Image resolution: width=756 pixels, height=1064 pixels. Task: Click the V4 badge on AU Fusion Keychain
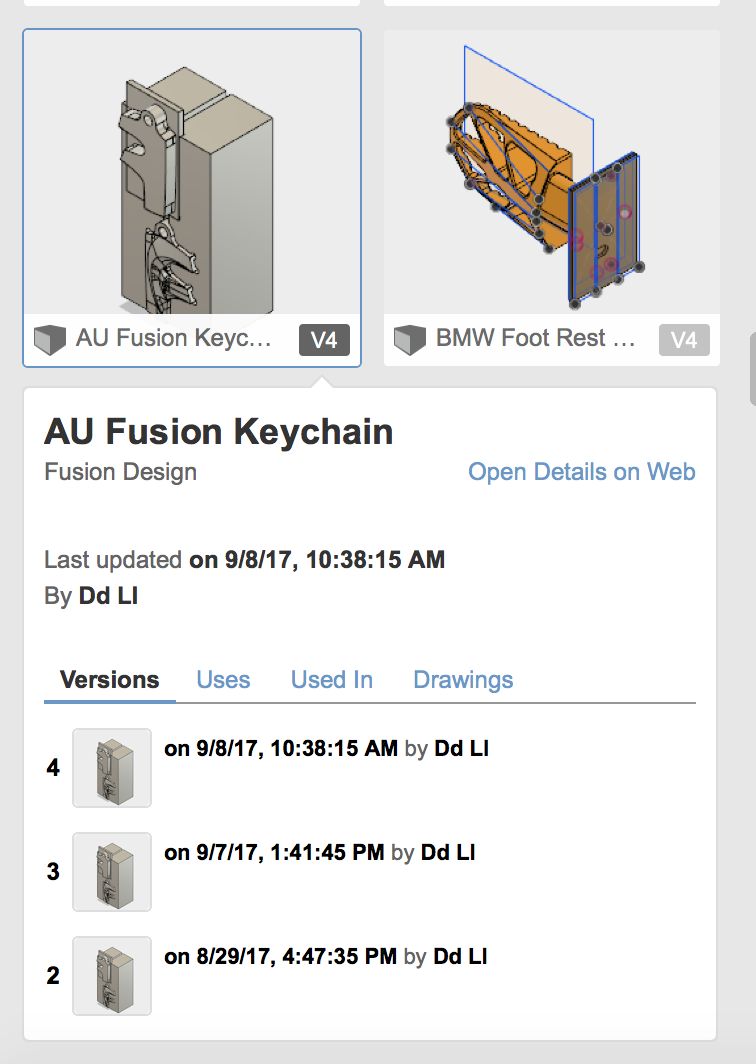pos(324,340)
